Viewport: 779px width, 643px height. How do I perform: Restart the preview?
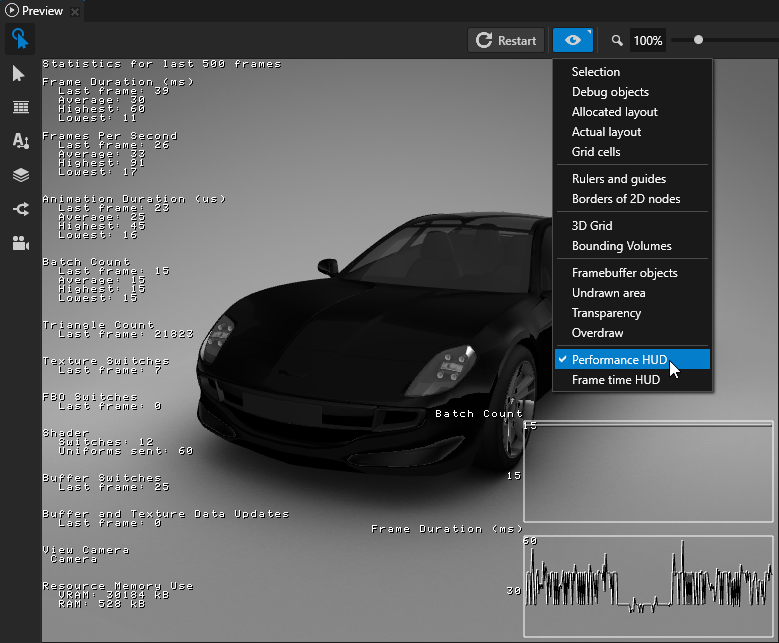click(x=506, y=40)
